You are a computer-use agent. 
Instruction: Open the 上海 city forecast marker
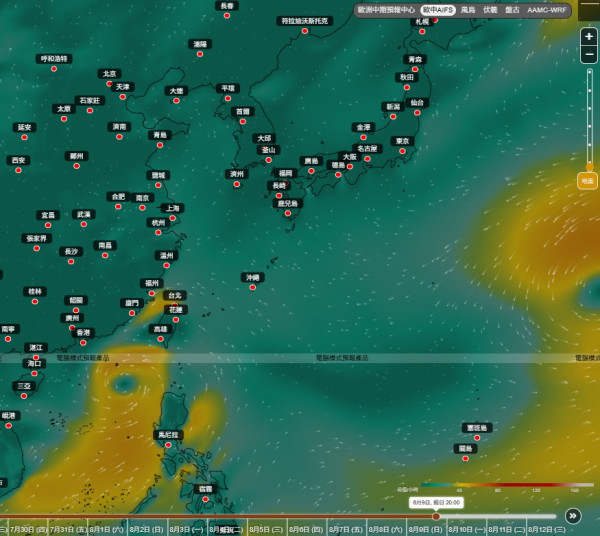click(x=173, y=218)
